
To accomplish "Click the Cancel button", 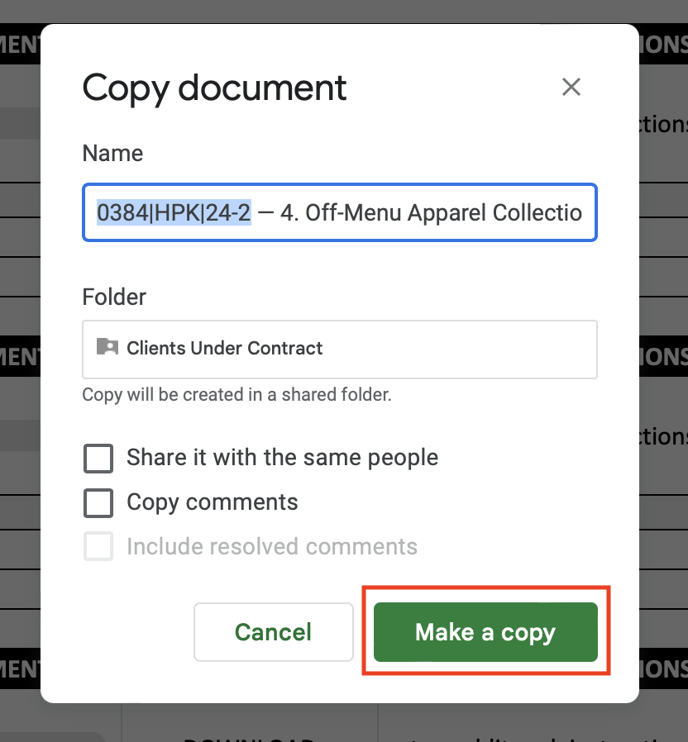I will click(273, 632).
